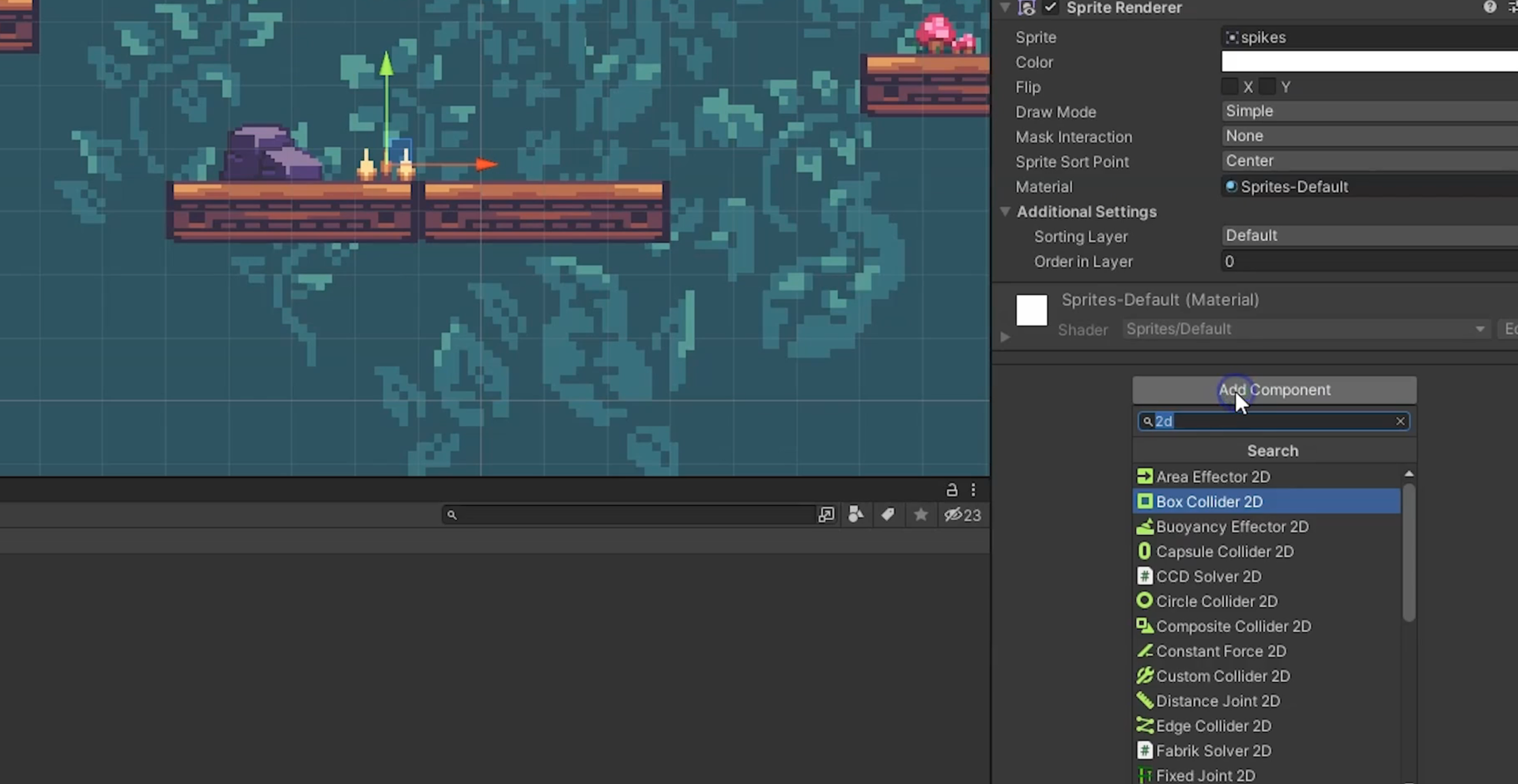Toggle hidden packages visibility count icon
Screen dimensions: 1518x784
tap(961, 514)
